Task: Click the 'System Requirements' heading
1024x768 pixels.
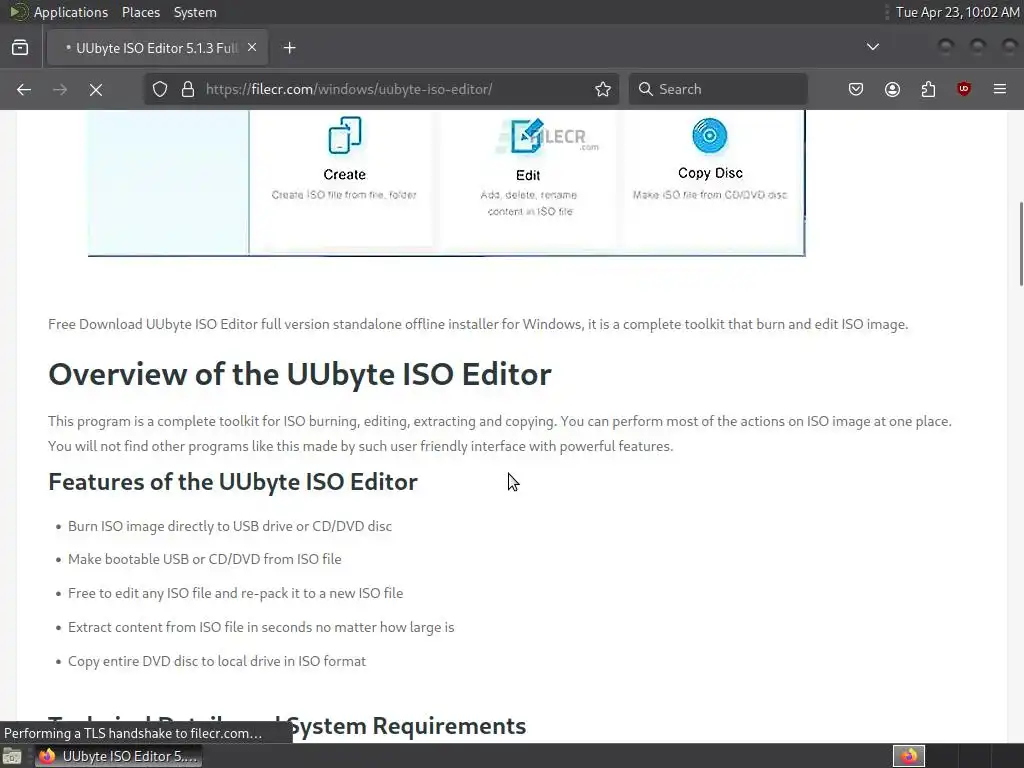Action: pos(406,726)
